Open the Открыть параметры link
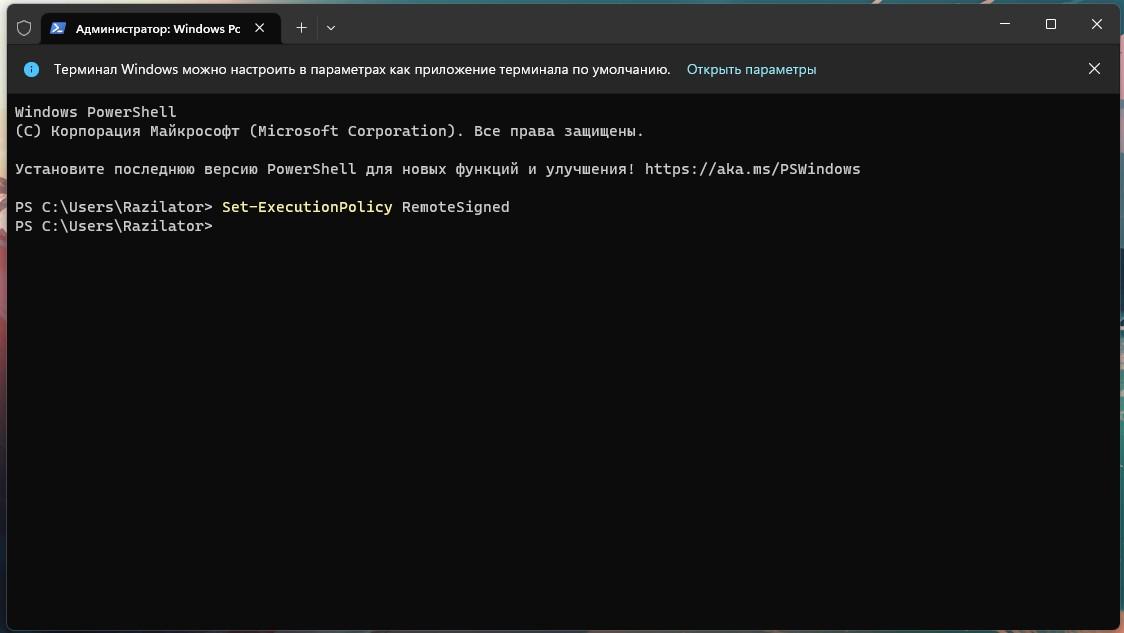The width and height of the screenshot is (1124, 633). click(751, 70)
